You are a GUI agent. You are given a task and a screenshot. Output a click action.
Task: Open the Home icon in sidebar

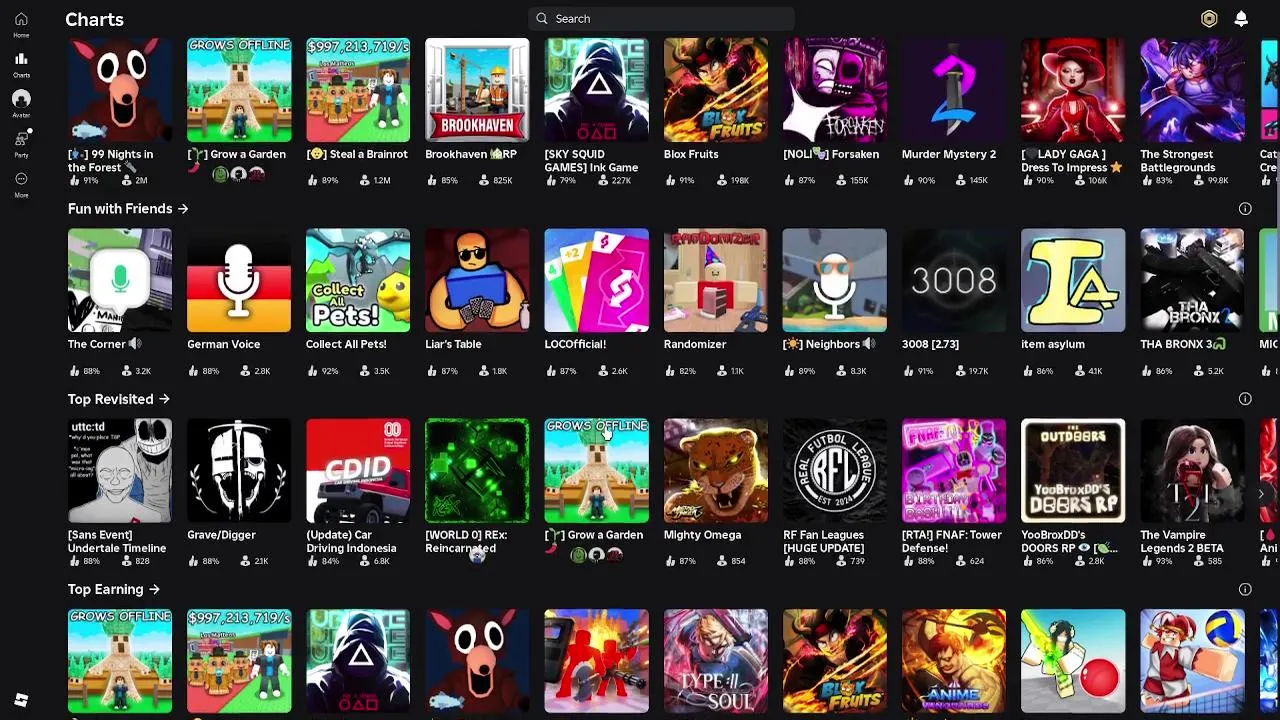[x=21, y=20]
